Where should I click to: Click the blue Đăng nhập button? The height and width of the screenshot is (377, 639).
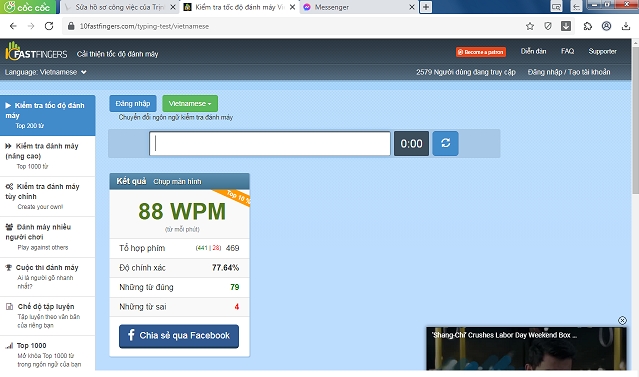click(x=133, y=104)
